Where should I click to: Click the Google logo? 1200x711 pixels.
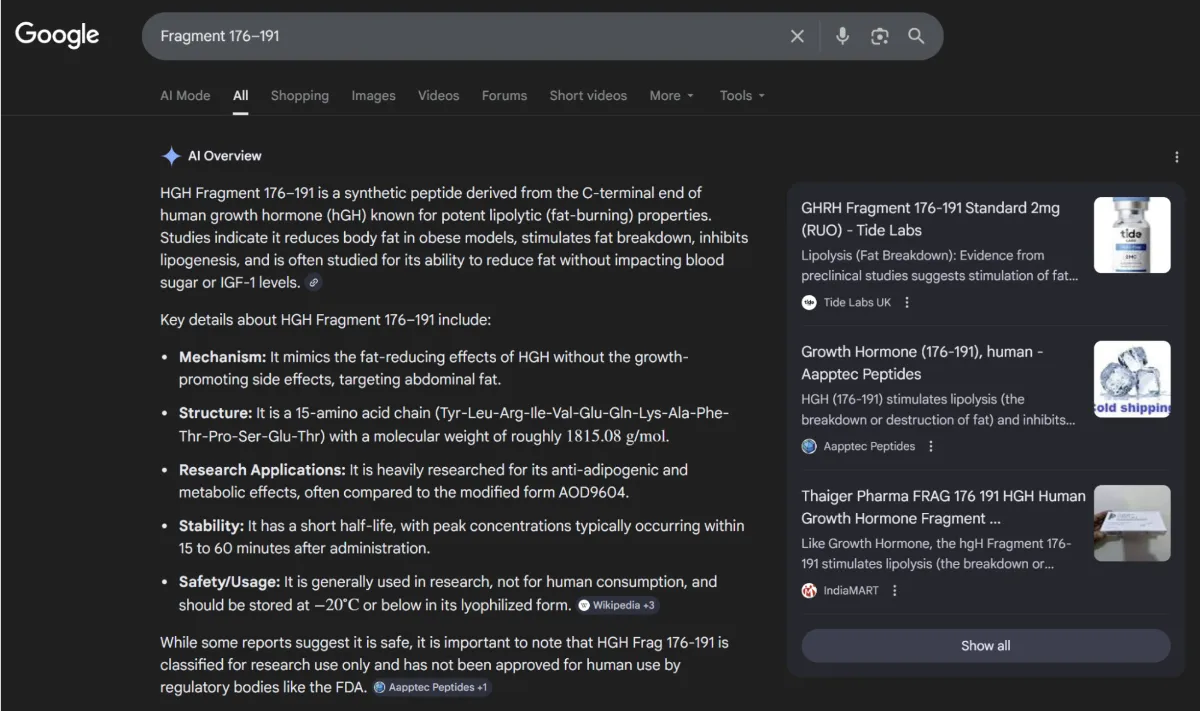click(56, 35)
